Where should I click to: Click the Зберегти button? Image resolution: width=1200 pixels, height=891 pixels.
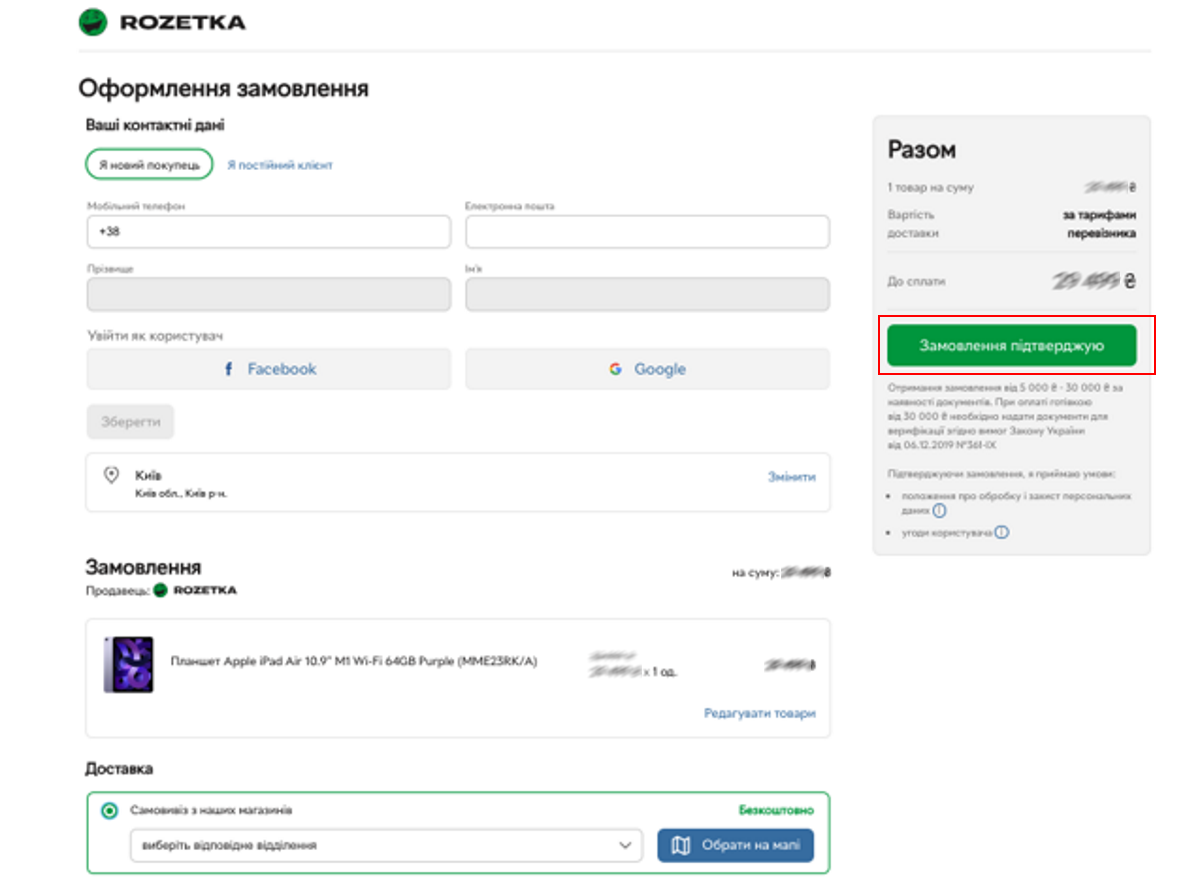click(131, 422)
